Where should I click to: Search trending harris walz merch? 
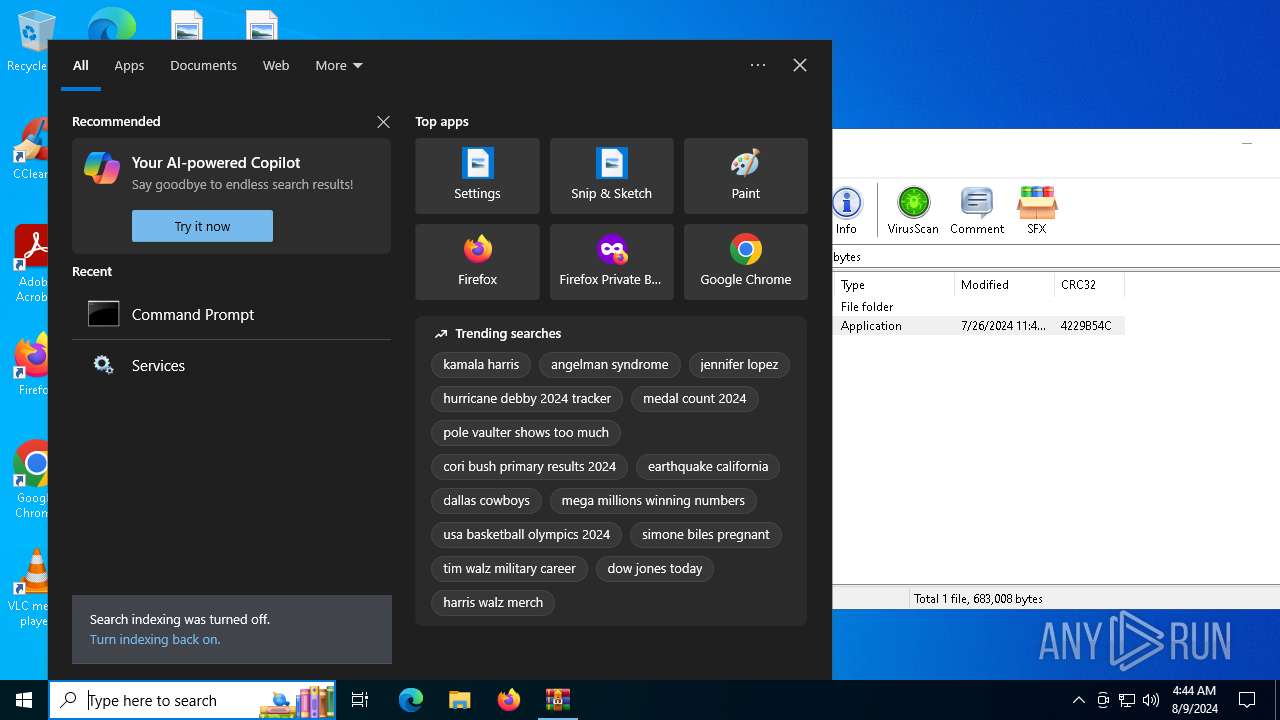493,603
